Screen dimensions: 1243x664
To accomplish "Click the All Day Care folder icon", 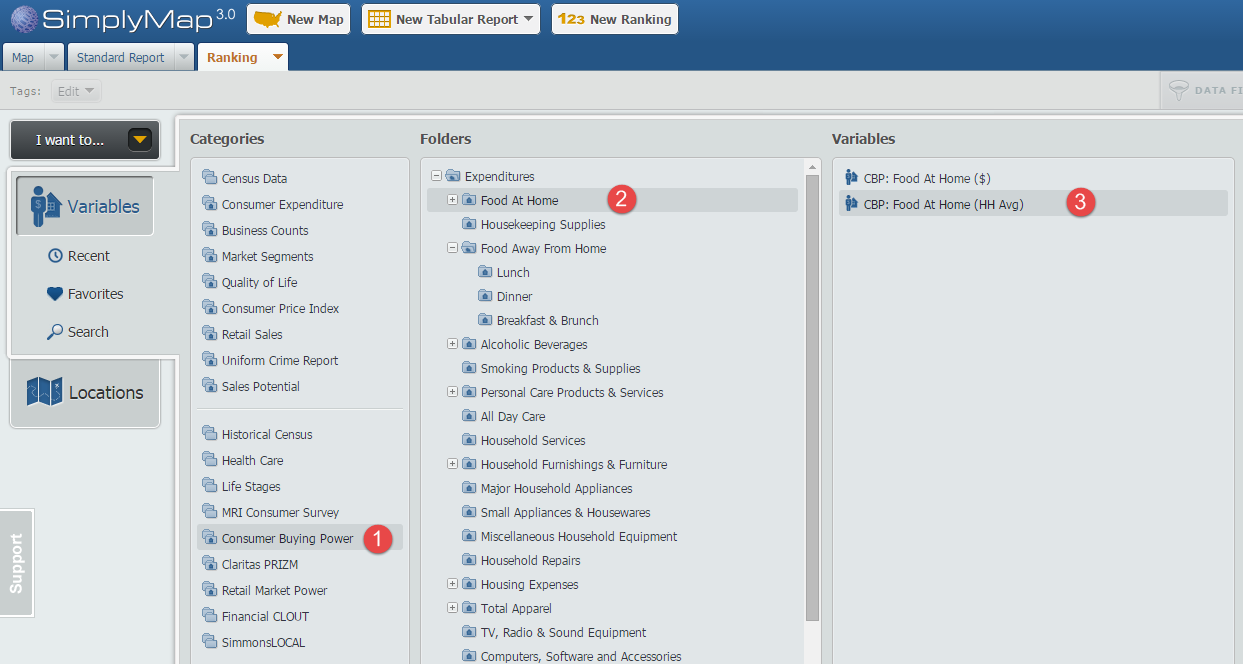I will [469, 416].
